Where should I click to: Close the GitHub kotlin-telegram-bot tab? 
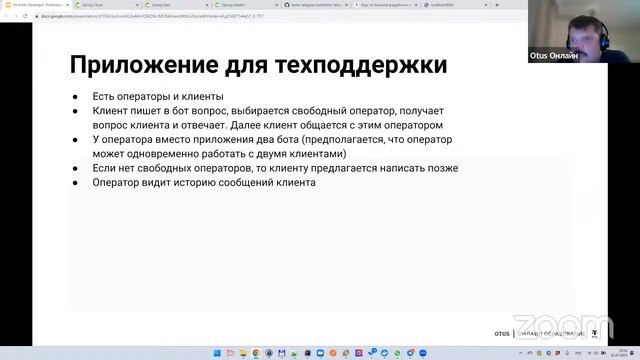(x=346, y=5)
